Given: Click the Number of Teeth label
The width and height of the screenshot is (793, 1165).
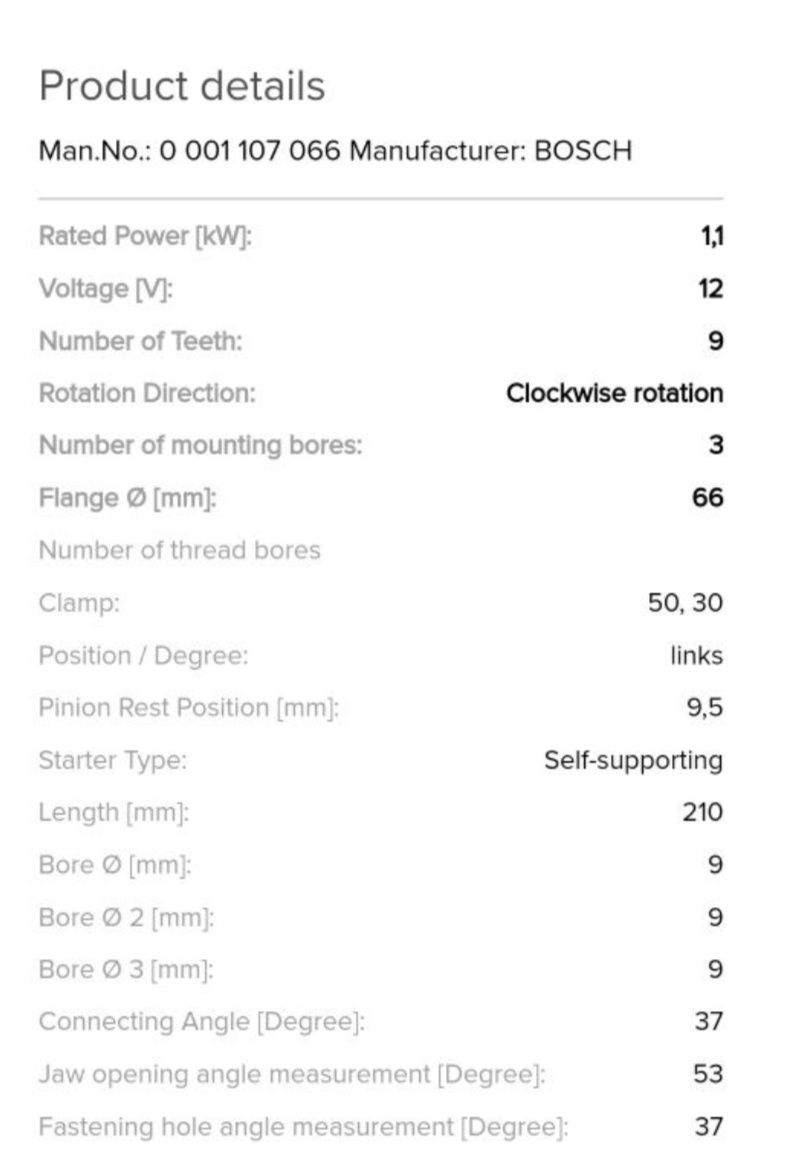Looking at the screenshot, I should pos(140,341).
